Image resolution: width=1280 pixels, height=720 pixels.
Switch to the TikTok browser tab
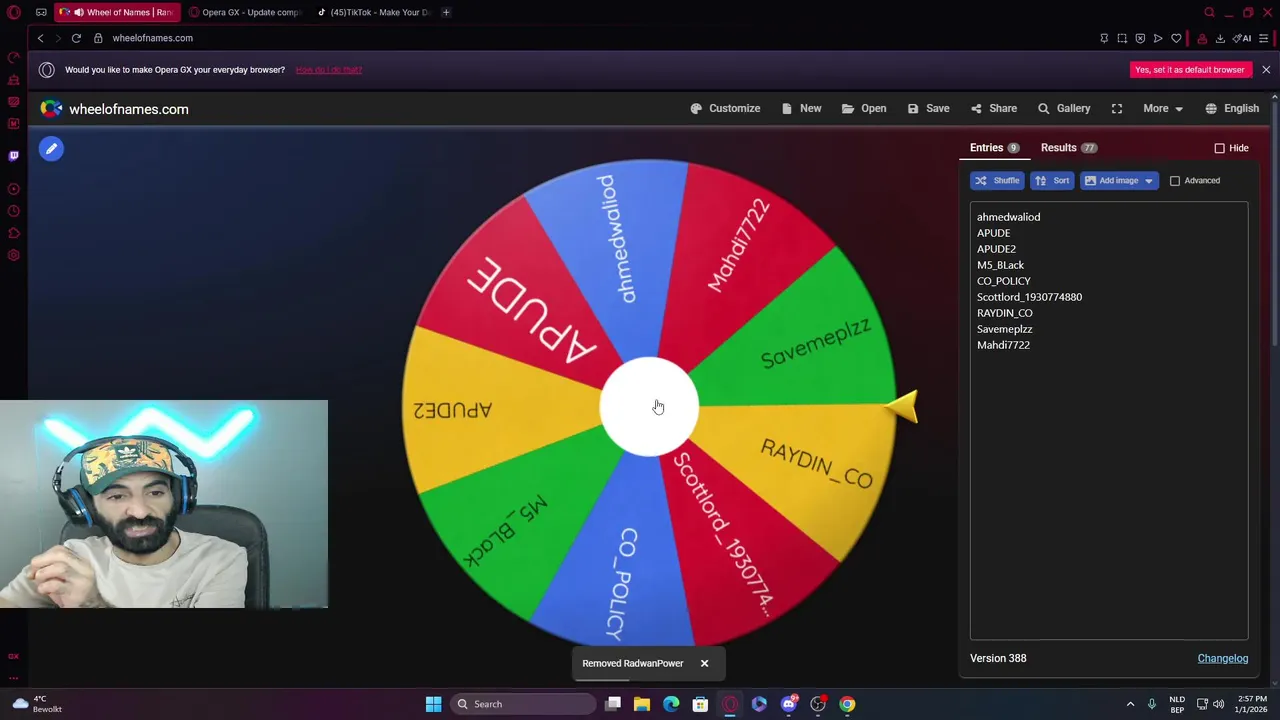(x=373, y=12)
